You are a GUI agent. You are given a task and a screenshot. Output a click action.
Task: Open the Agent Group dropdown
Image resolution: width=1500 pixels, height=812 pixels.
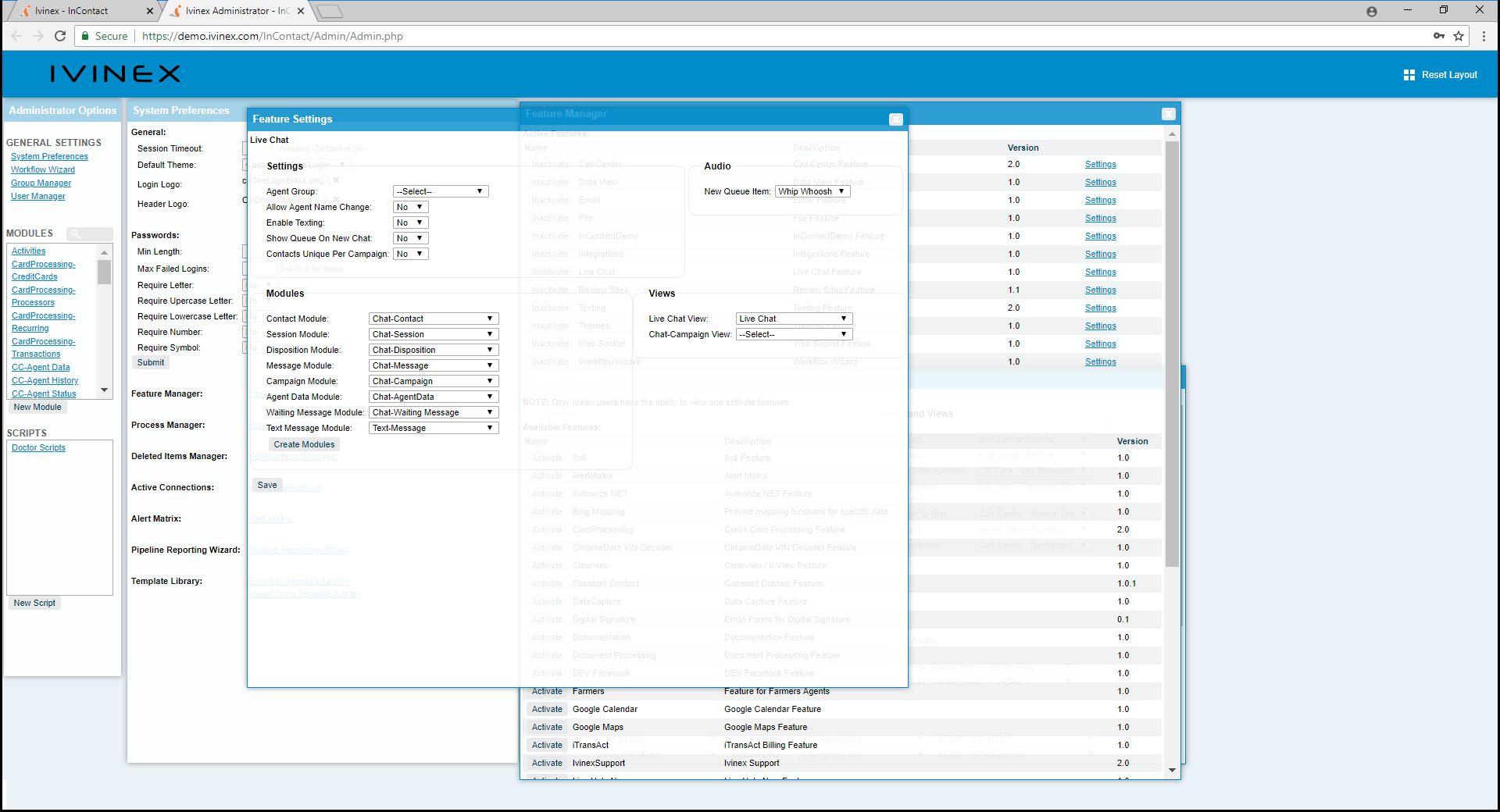pyautogui.click(x=441, y=191)
